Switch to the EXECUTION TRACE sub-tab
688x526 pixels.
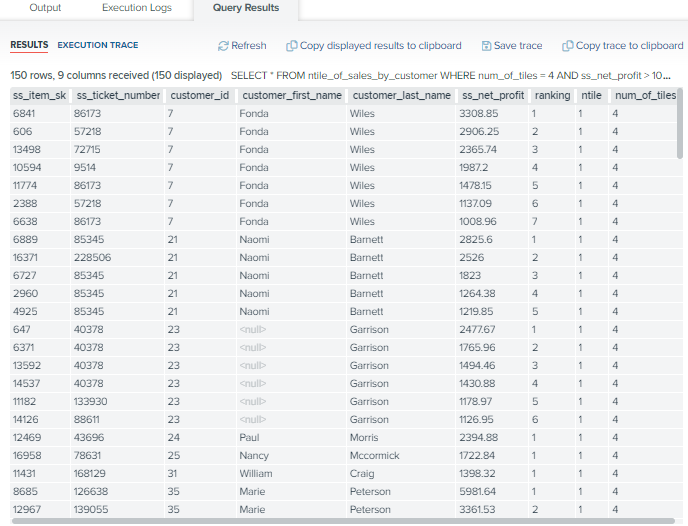(x=98, y=45)
